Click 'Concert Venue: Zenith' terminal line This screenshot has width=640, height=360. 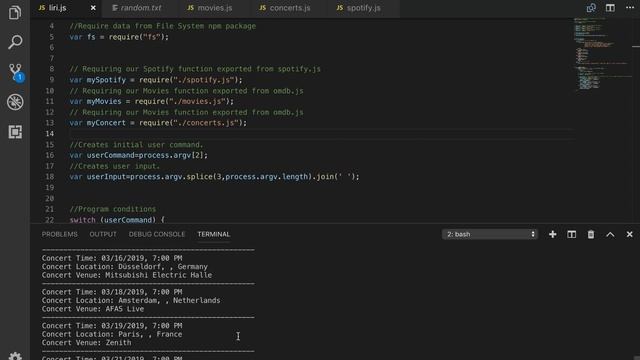87,343
